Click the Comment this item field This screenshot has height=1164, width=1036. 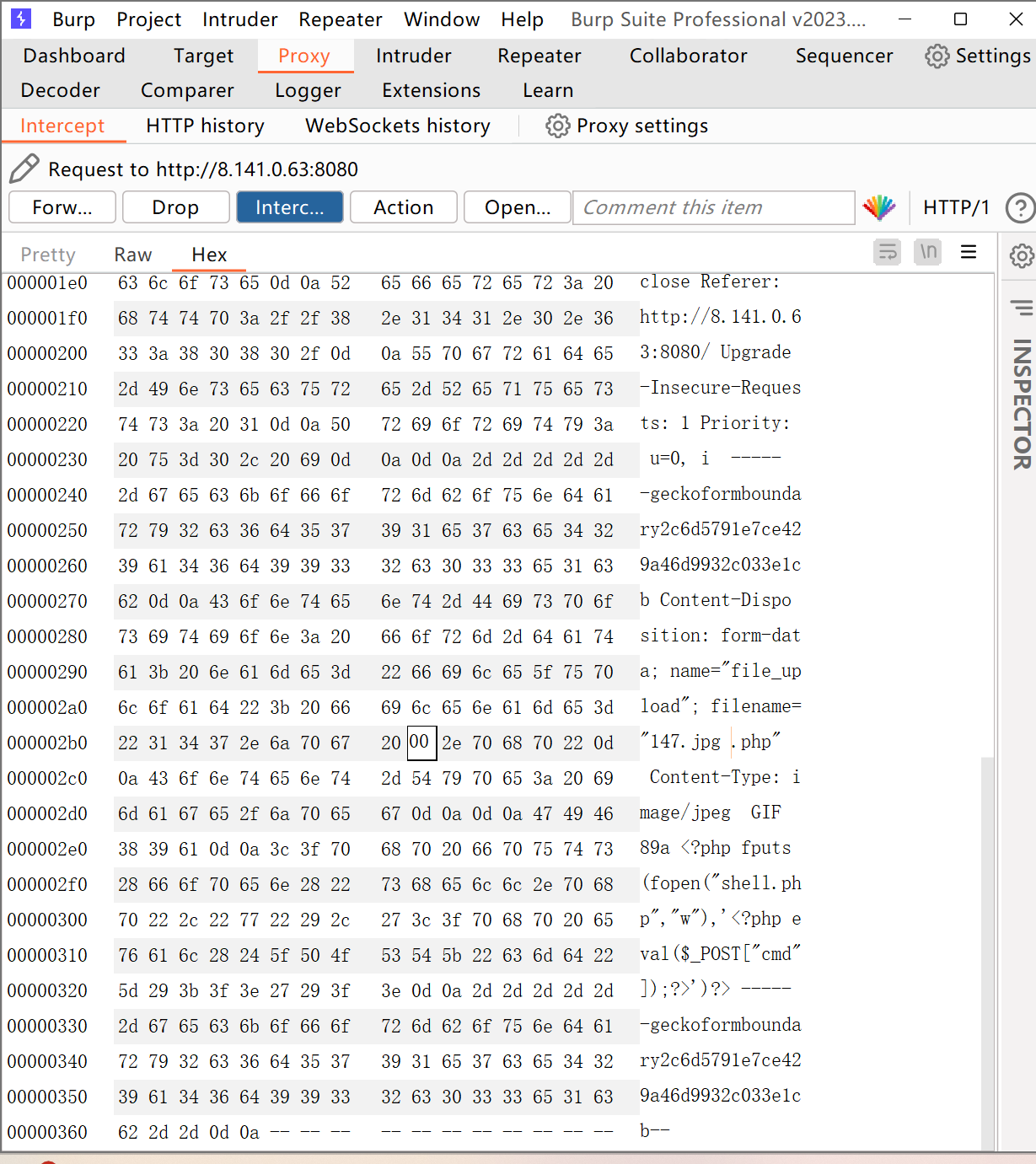[713, 207]
